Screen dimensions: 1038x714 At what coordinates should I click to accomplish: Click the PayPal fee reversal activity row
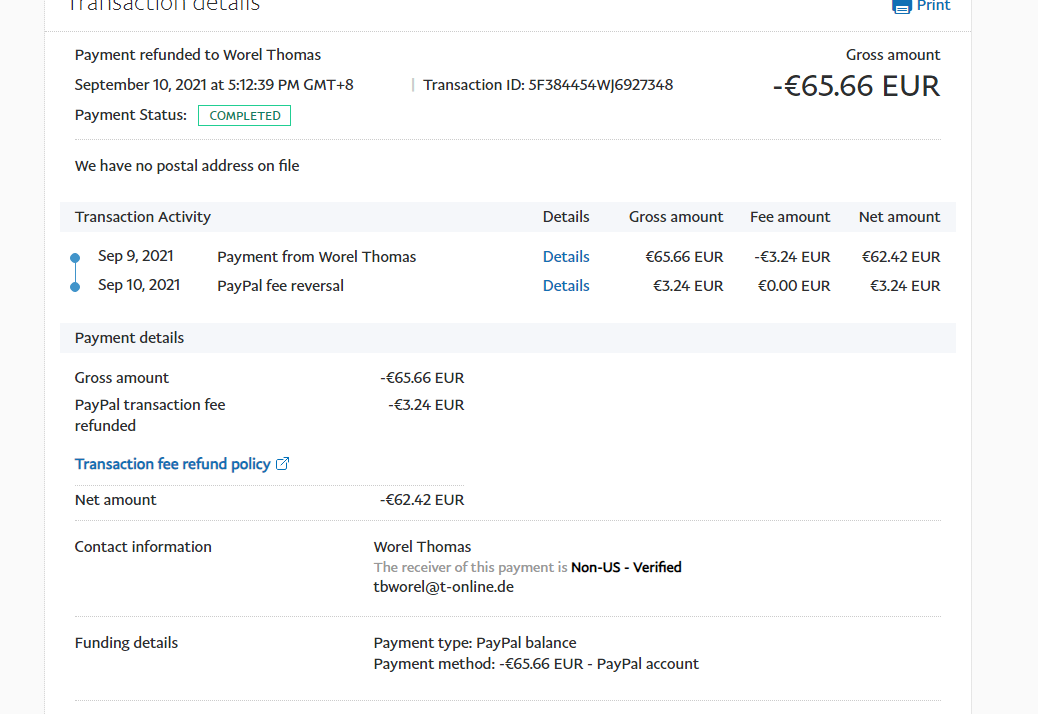280,286
